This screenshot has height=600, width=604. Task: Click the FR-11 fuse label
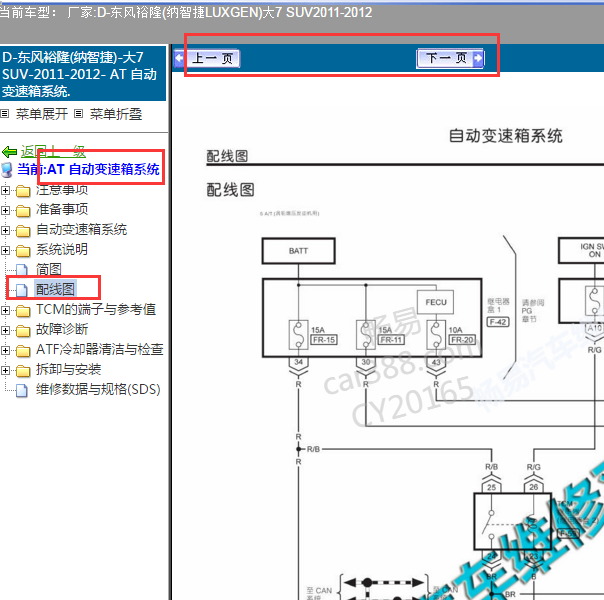tap(391, 340)
